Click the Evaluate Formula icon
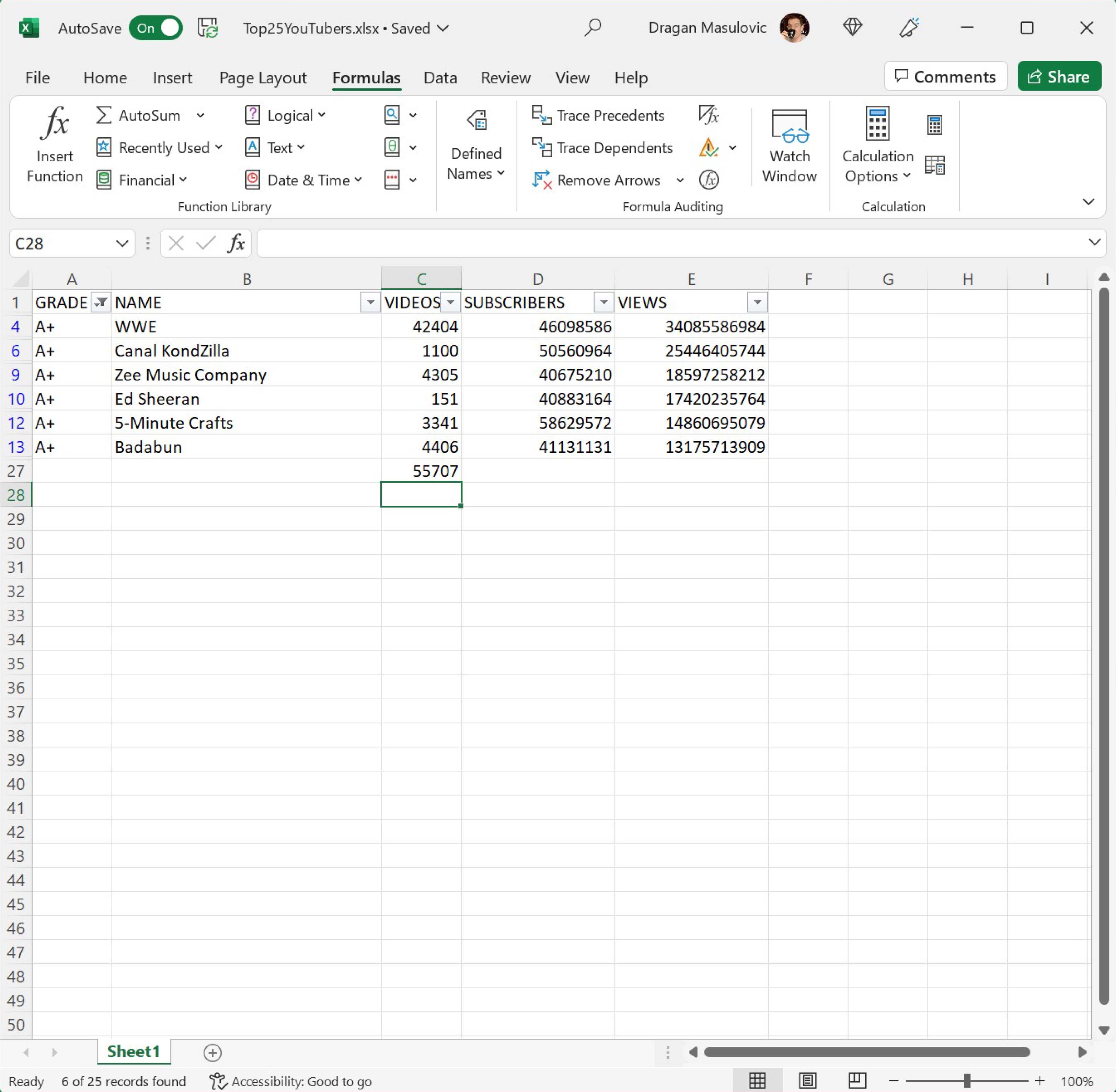Viewport: 1116px width, 1092px height. (709, 180)
